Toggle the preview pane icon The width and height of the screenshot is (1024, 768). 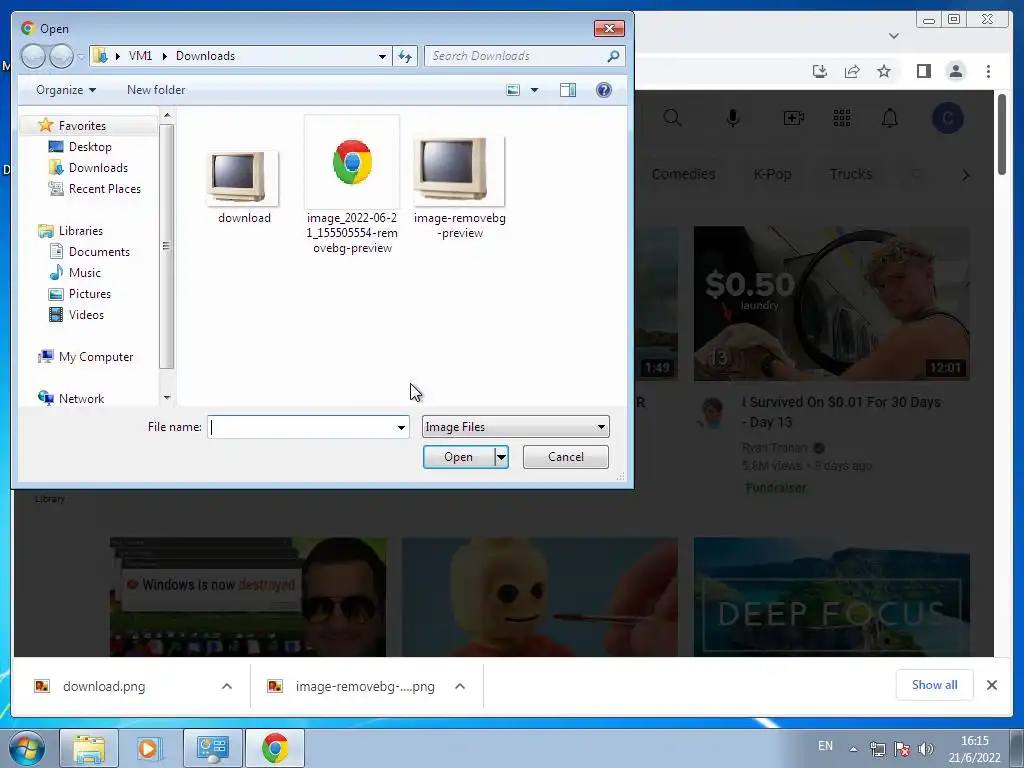click(x=568, y=90)
